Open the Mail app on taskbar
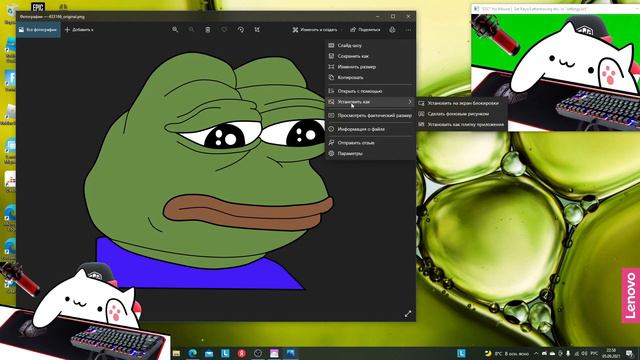The height and width of the screenshot is (360, 640). pos(209,353)
